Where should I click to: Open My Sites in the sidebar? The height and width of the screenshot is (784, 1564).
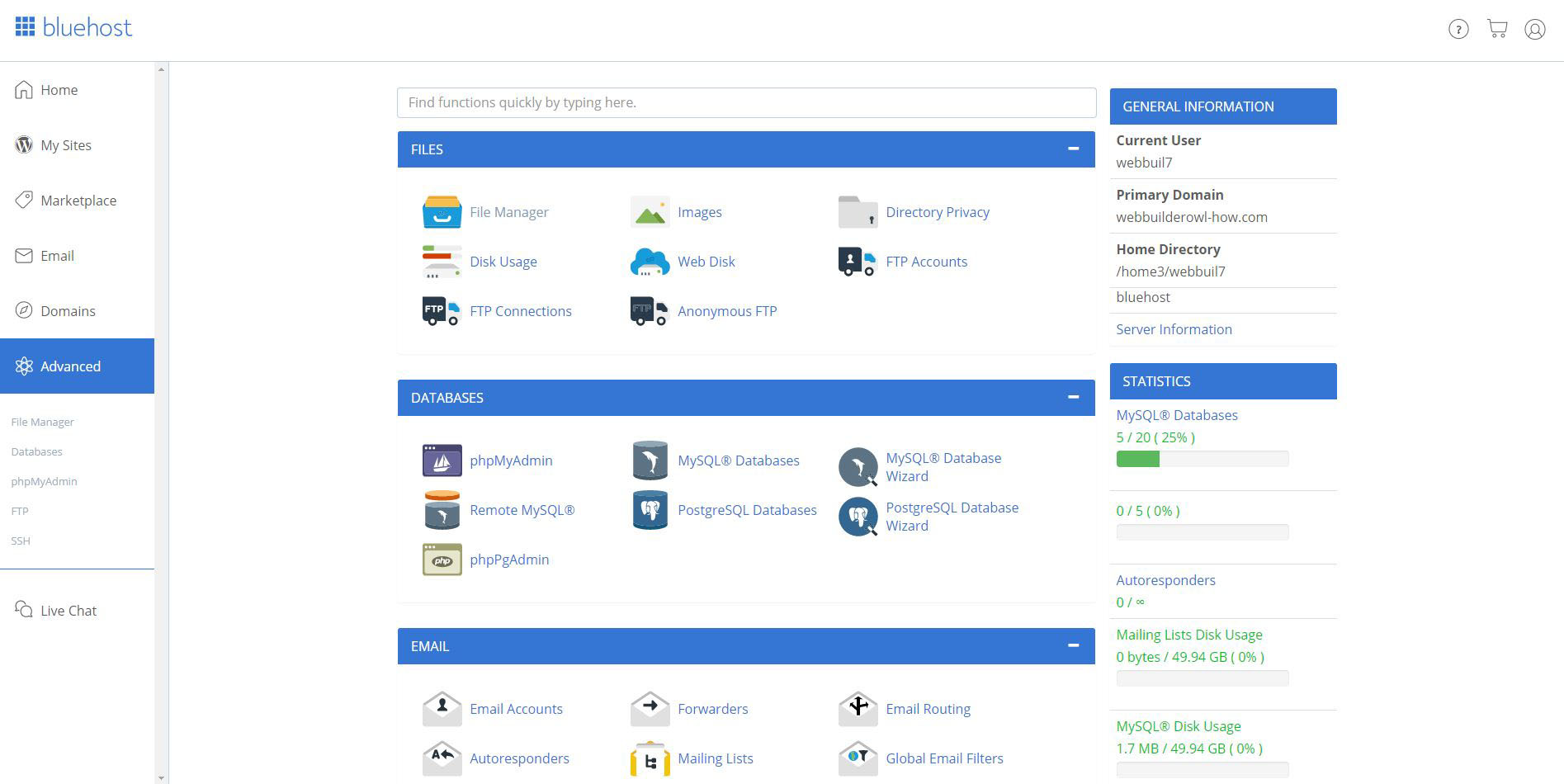pyautogui.click(x=77, y=145)
